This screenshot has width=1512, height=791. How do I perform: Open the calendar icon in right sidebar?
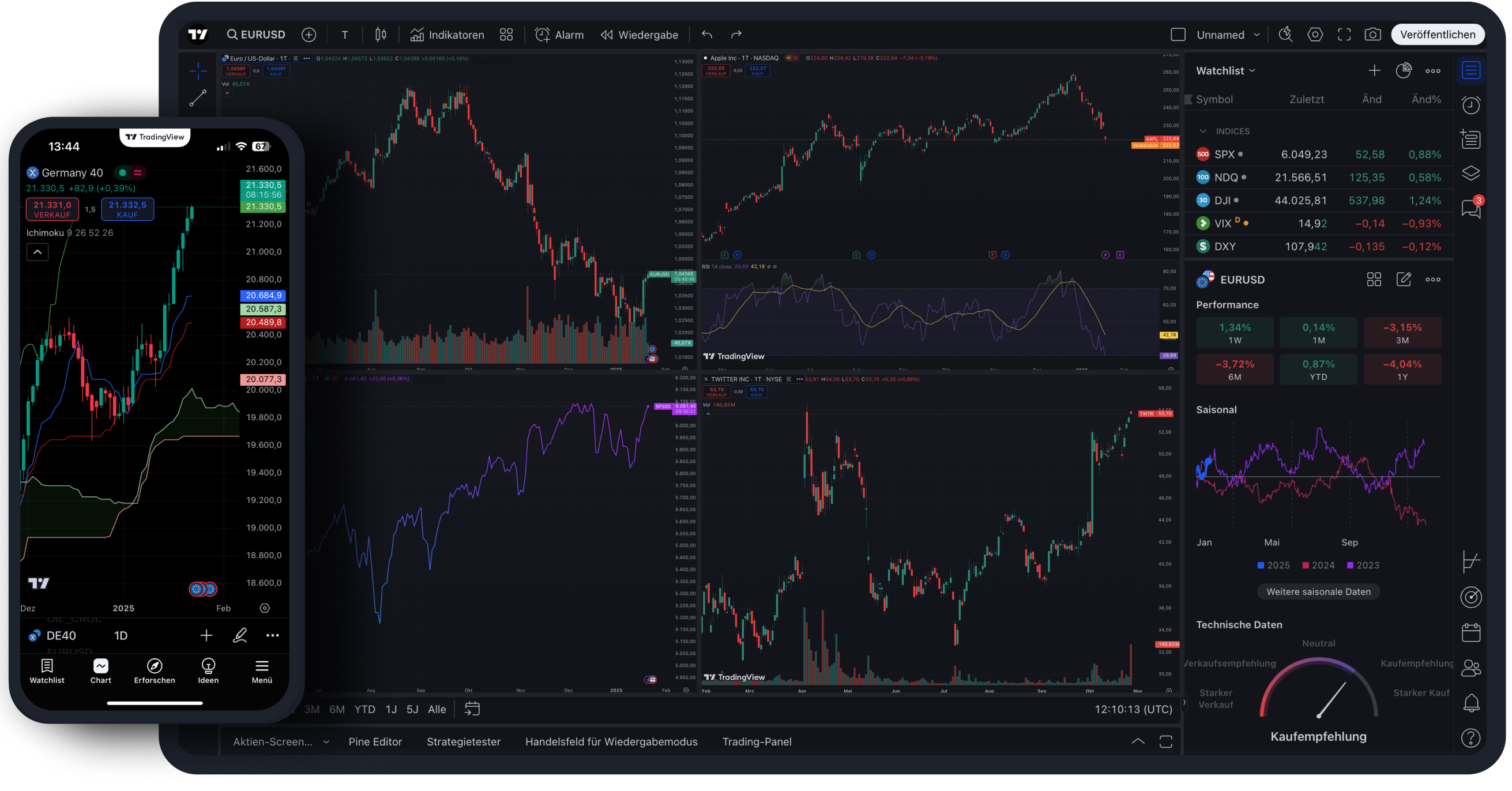pos(1471,632)
